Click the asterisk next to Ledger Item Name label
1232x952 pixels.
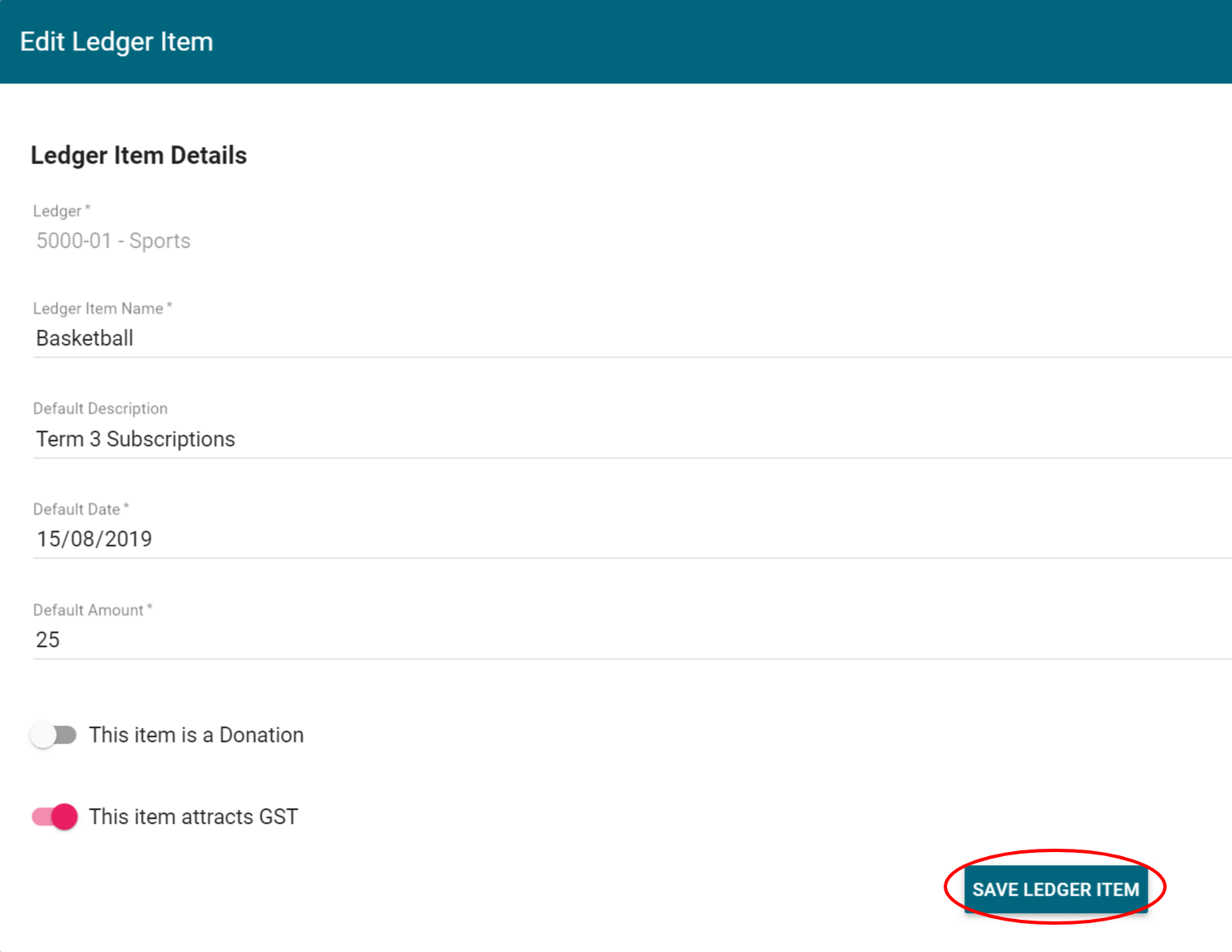coord(169,307)
